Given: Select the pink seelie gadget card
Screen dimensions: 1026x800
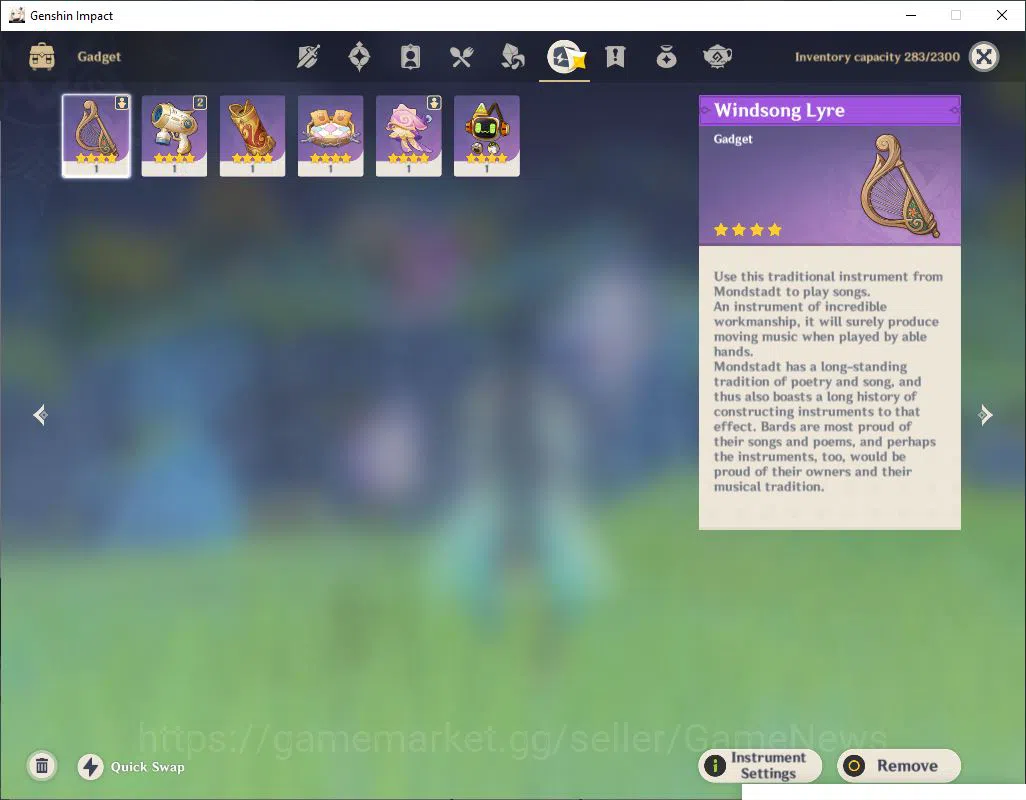Looking at the screenshot, I should (408, 135).
